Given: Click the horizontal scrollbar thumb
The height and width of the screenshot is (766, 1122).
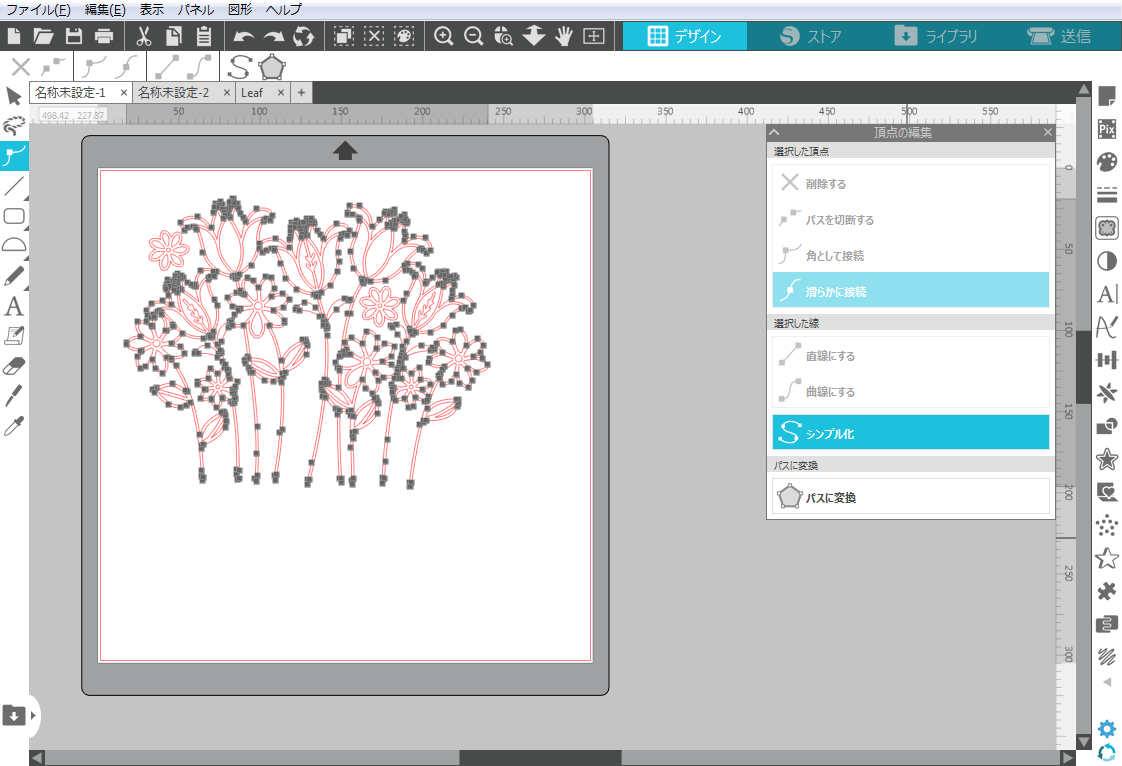Looking at the screenshot, I should [540, 758].
